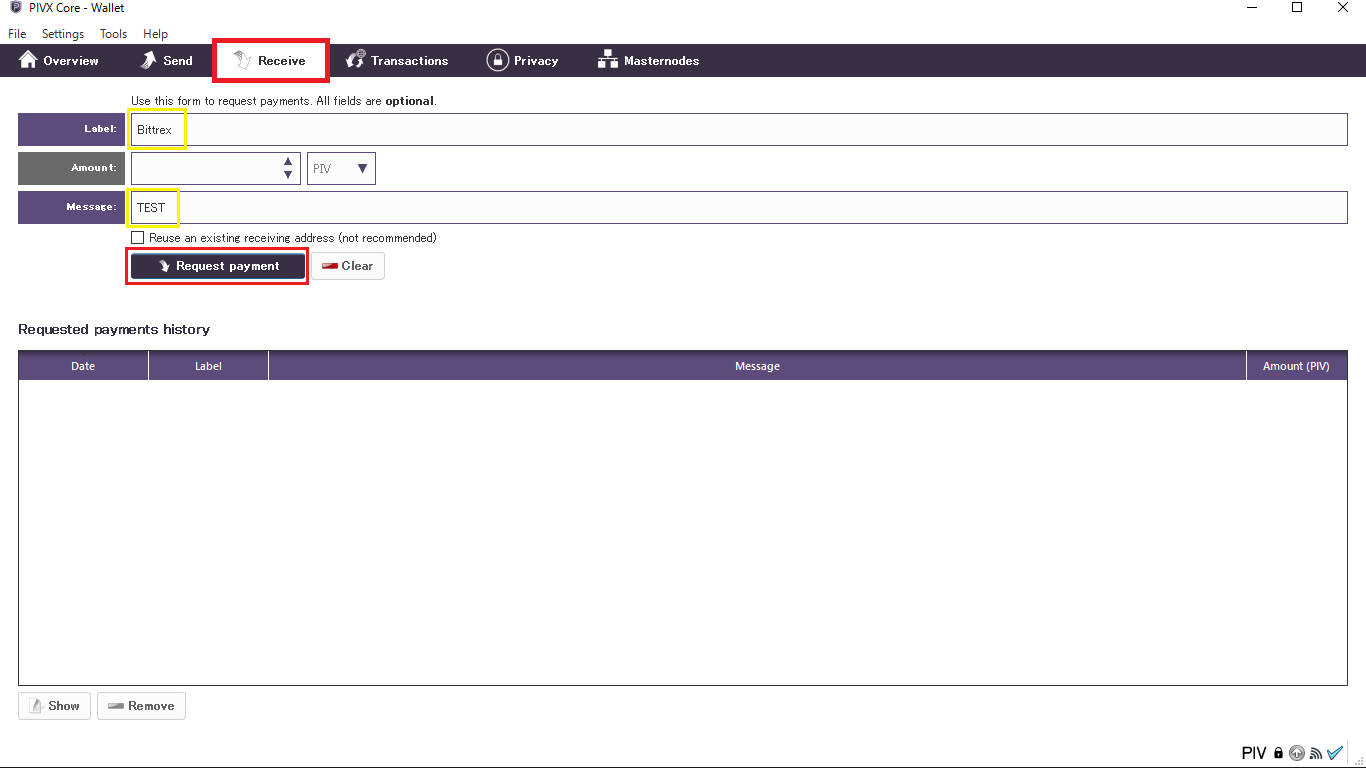Increase amount with the up arrow
The height and width of the screenshot is (768, 1366).
coord(288,161)
